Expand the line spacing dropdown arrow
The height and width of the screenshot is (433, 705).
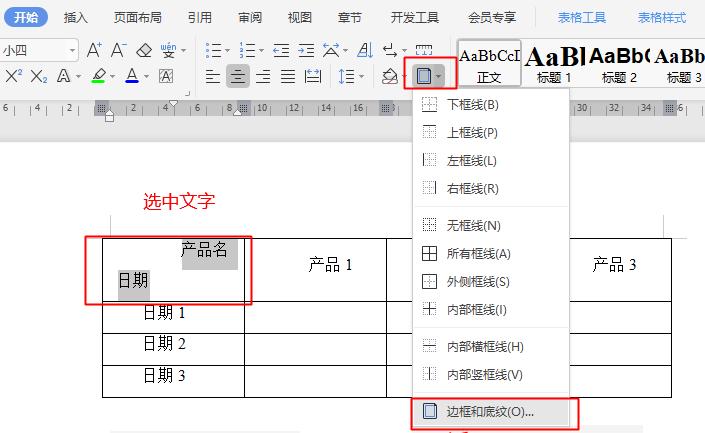[x=361, y=76]
